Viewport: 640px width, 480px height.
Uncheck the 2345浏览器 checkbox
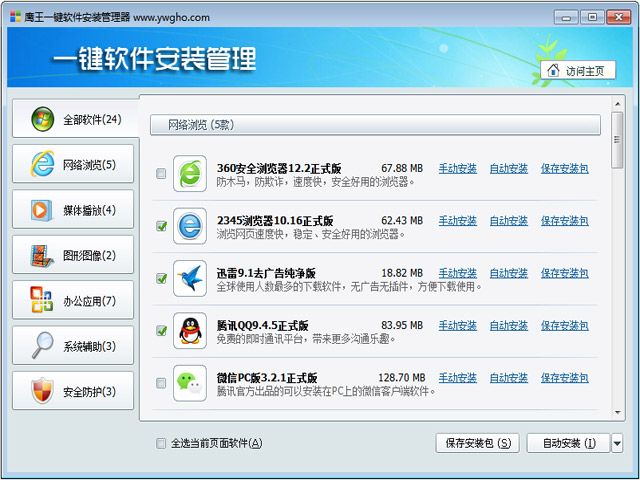pyautogui.click(x=161, y=226)
